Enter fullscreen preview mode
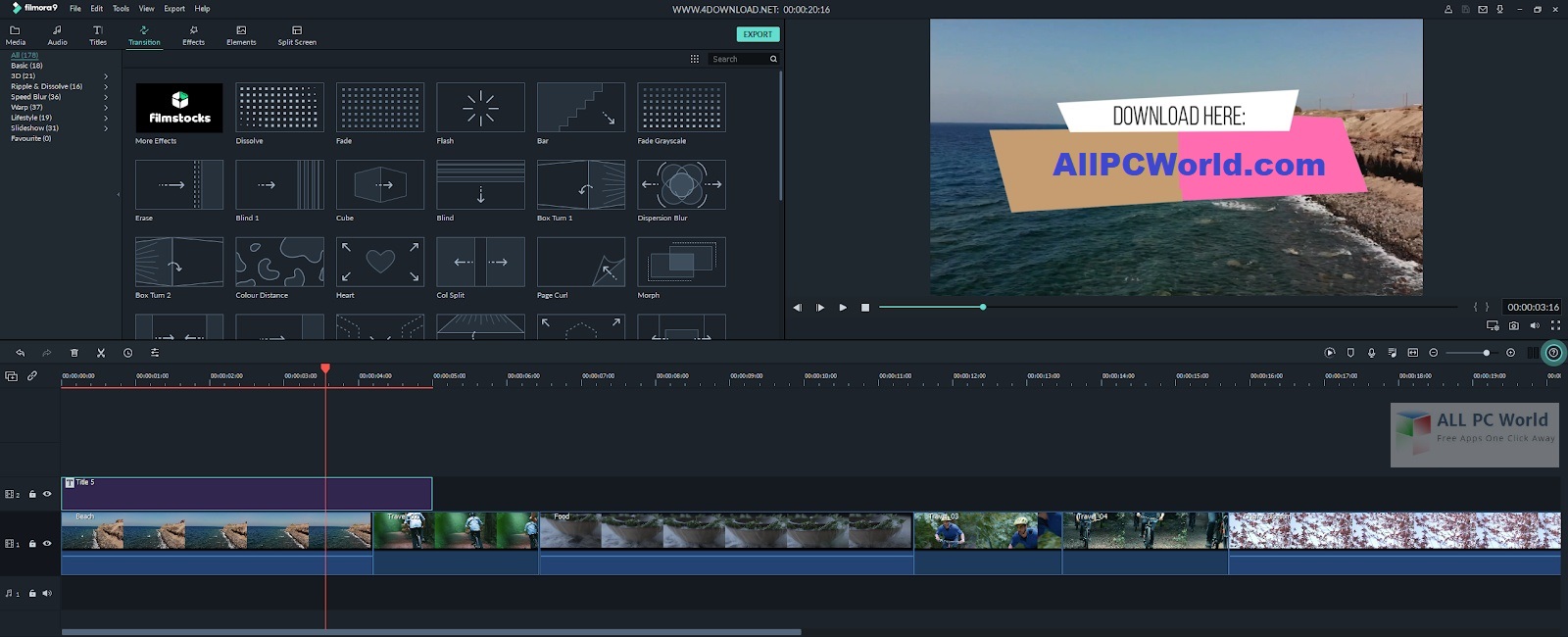 1555,325
